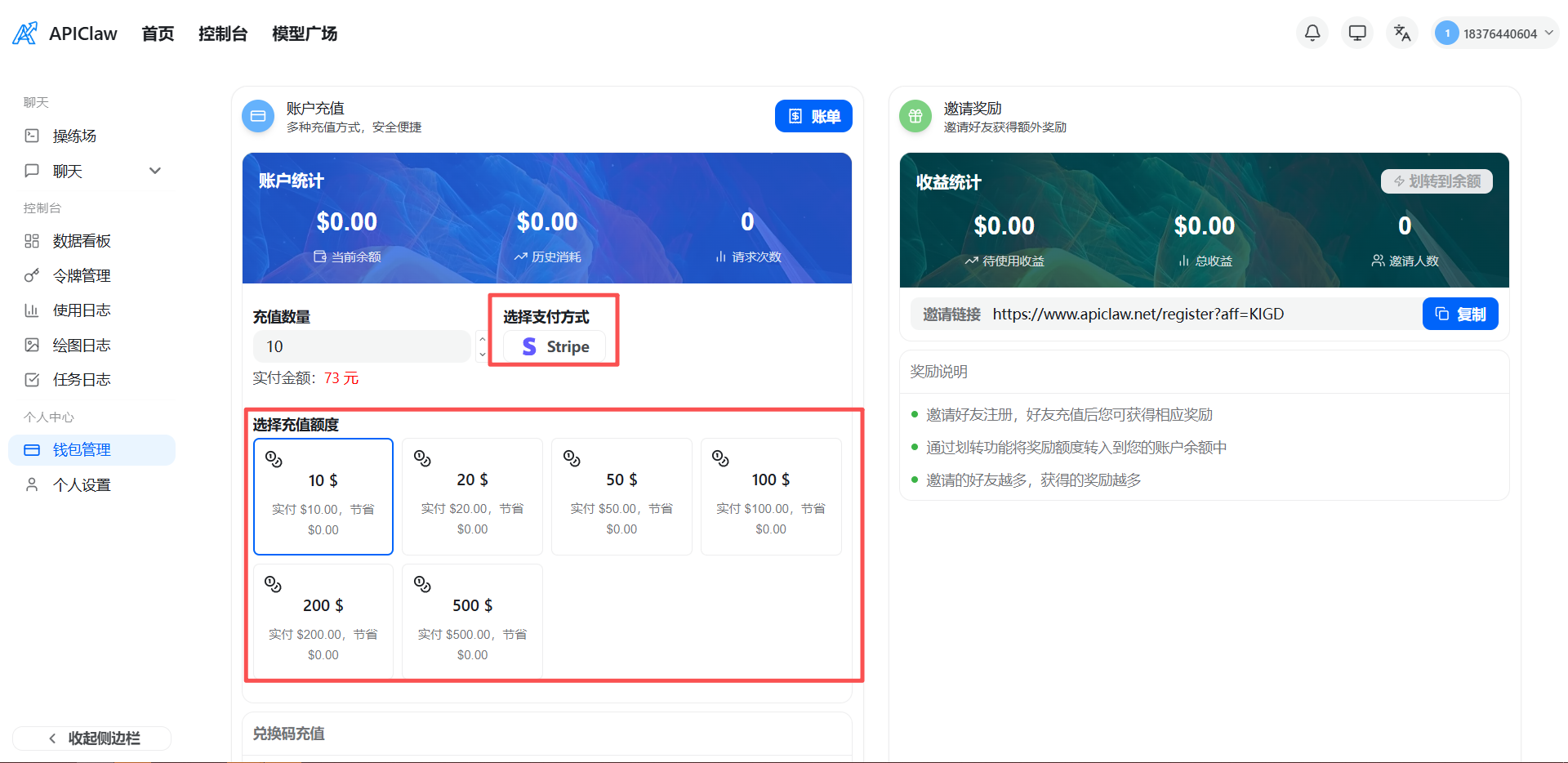Open the notifications bell icon
This screenshot has height=763, width=1568.
(x=1312, y=33)
